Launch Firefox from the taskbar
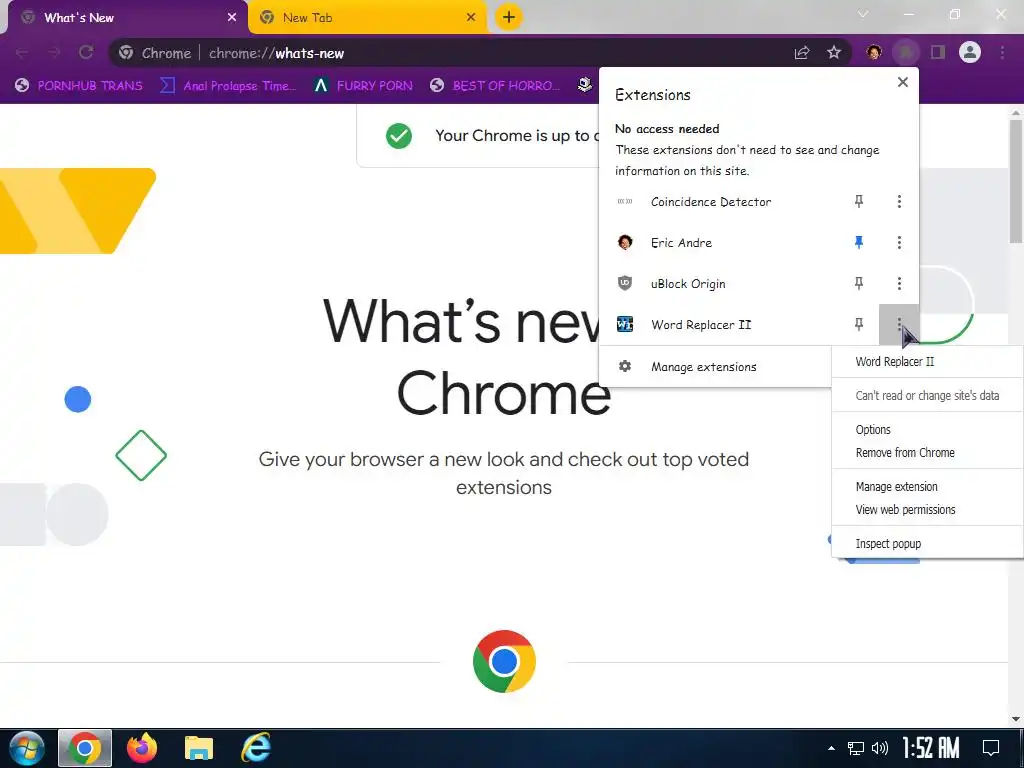The height and width of the screenshot is (768, 1024). pyautogui.click(x=142, y=748)
